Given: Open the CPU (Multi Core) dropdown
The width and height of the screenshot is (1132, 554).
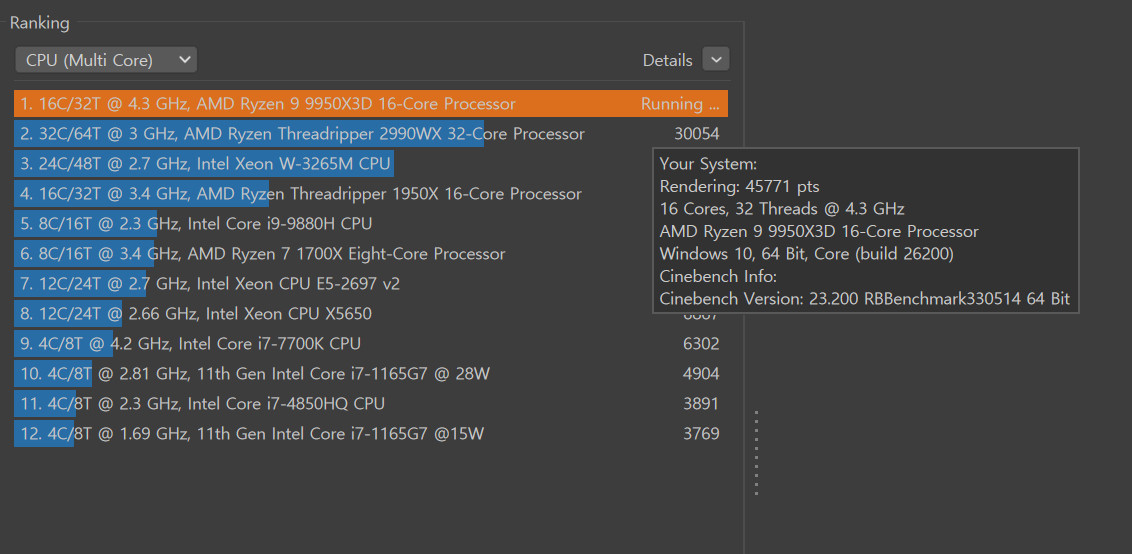Looking at the screenshot, I should pos(105,60).
